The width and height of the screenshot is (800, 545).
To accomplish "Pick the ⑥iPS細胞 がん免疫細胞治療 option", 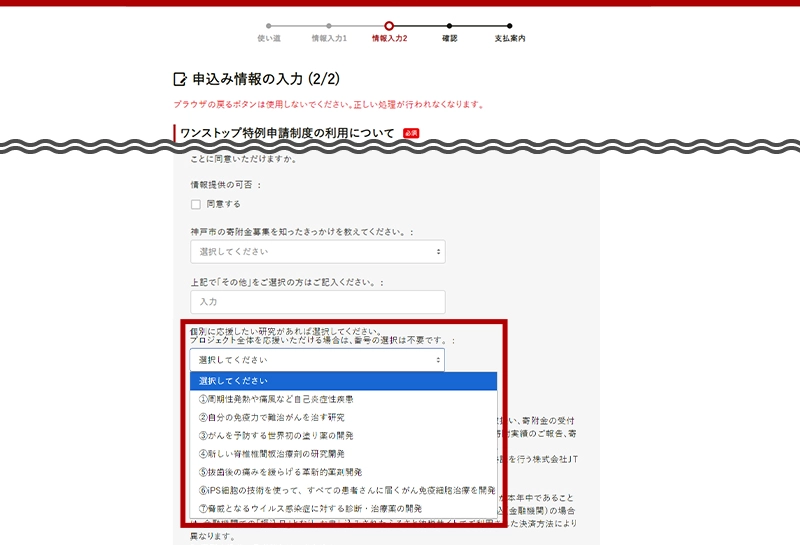I will 343,490.
